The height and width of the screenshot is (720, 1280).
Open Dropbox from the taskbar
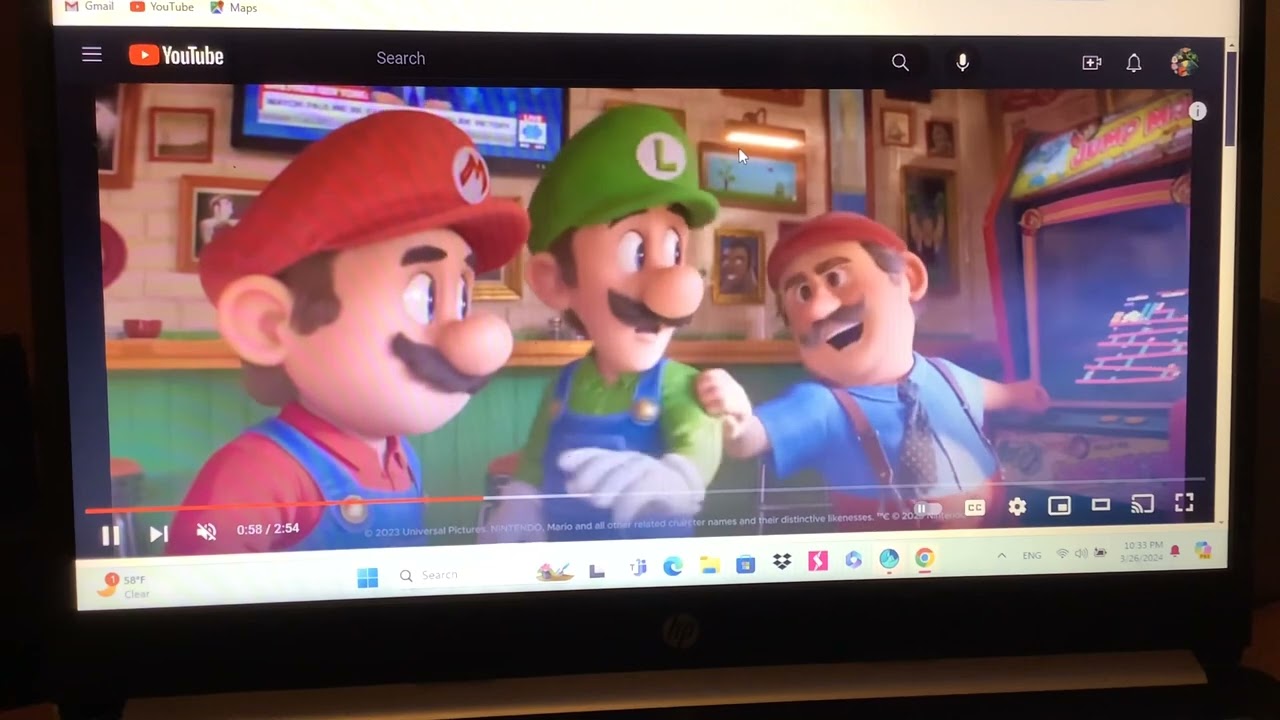coord(782,563)
